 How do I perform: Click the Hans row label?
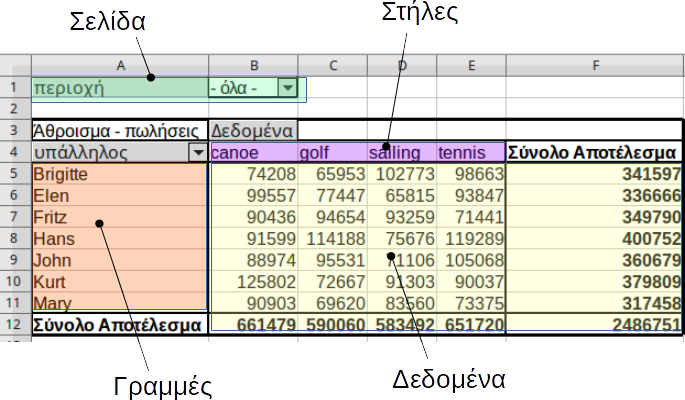point(120,238)
